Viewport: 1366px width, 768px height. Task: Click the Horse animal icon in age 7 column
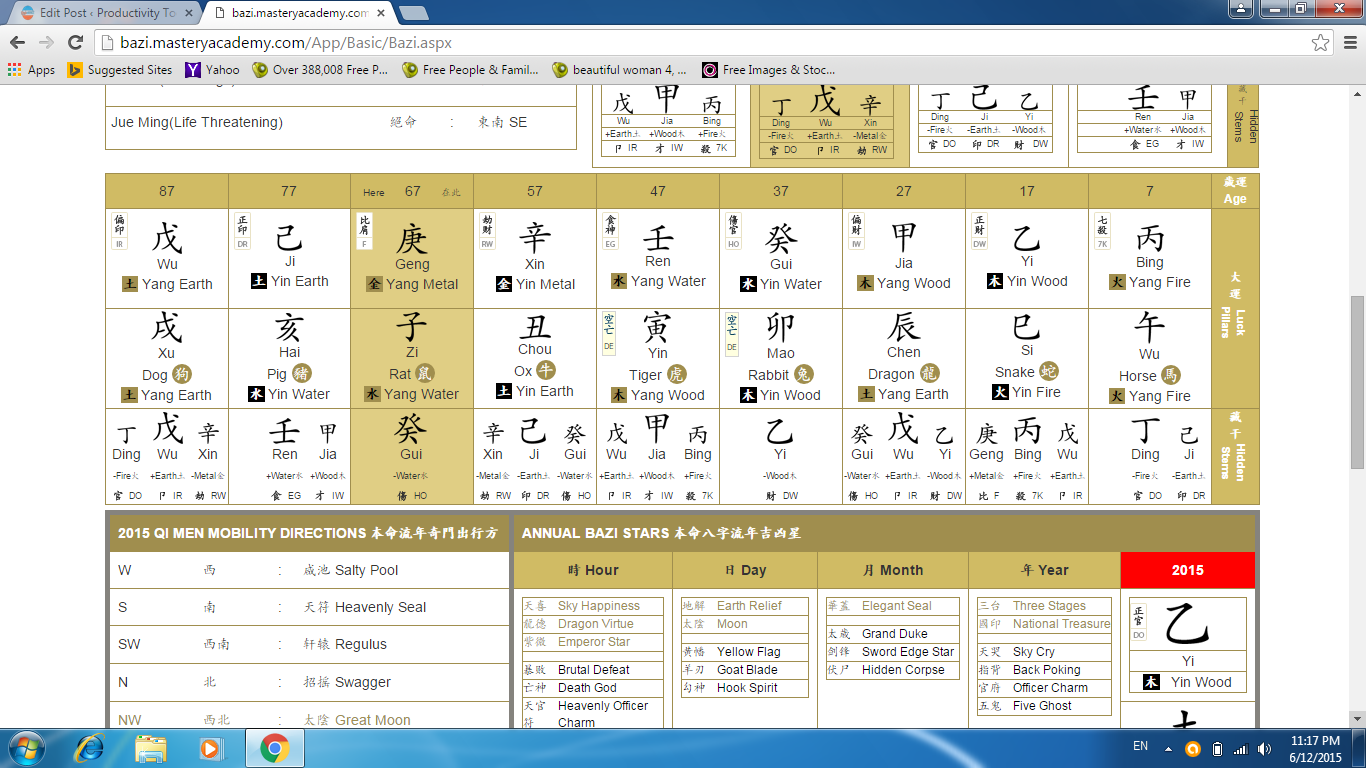click(x=1171, y=375)
